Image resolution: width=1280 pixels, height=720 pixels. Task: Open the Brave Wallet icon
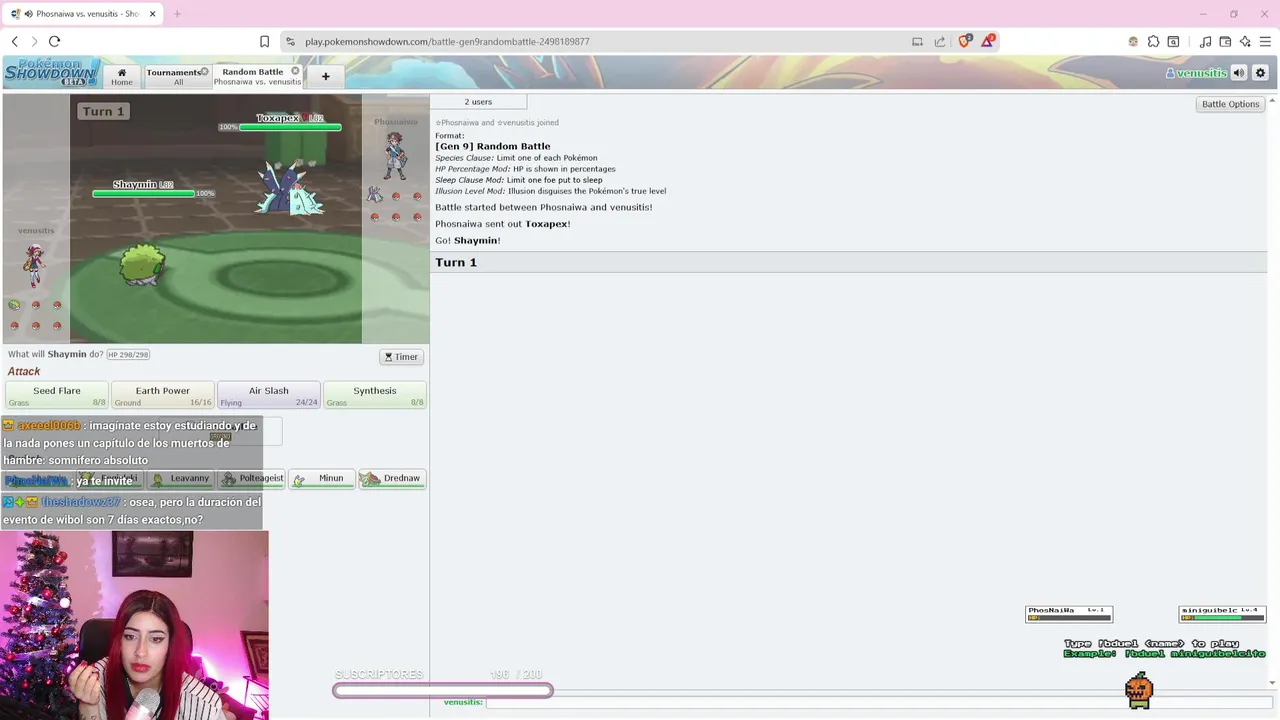click(x=1225, y=41)
